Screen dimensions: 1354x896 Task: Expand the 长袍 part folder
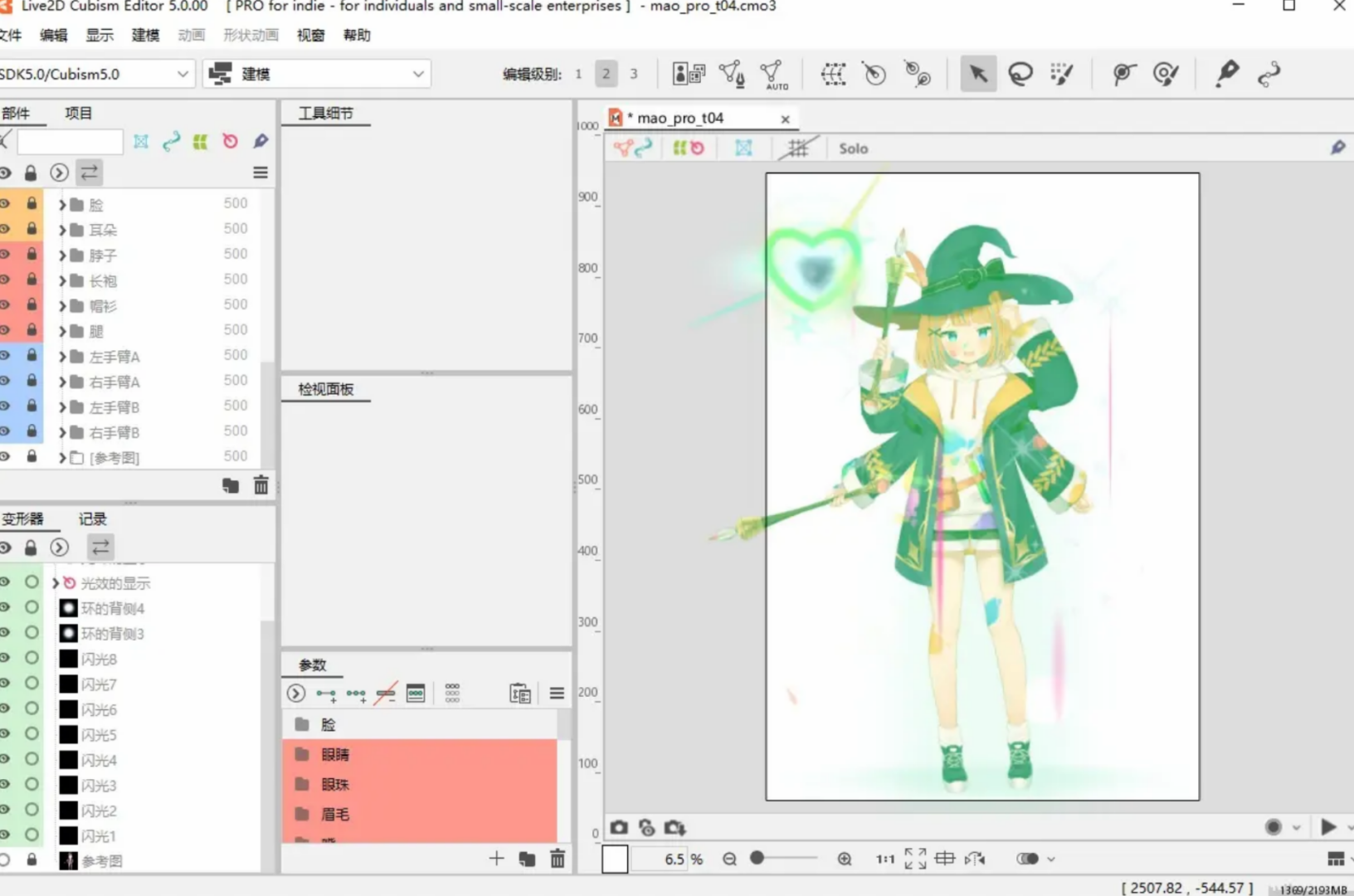[62, 280]
